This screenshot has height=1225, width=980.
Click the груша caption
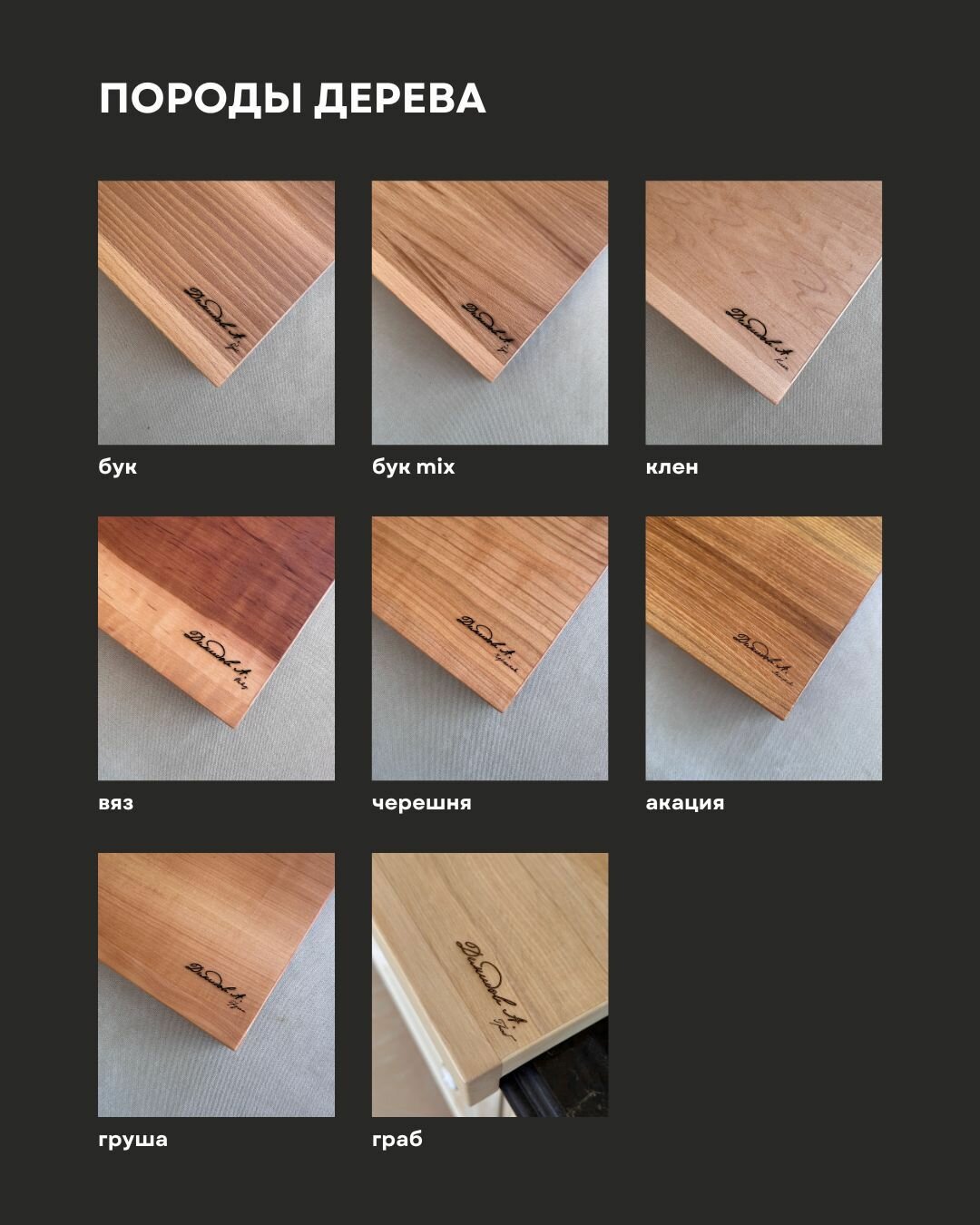[133, 1140]
